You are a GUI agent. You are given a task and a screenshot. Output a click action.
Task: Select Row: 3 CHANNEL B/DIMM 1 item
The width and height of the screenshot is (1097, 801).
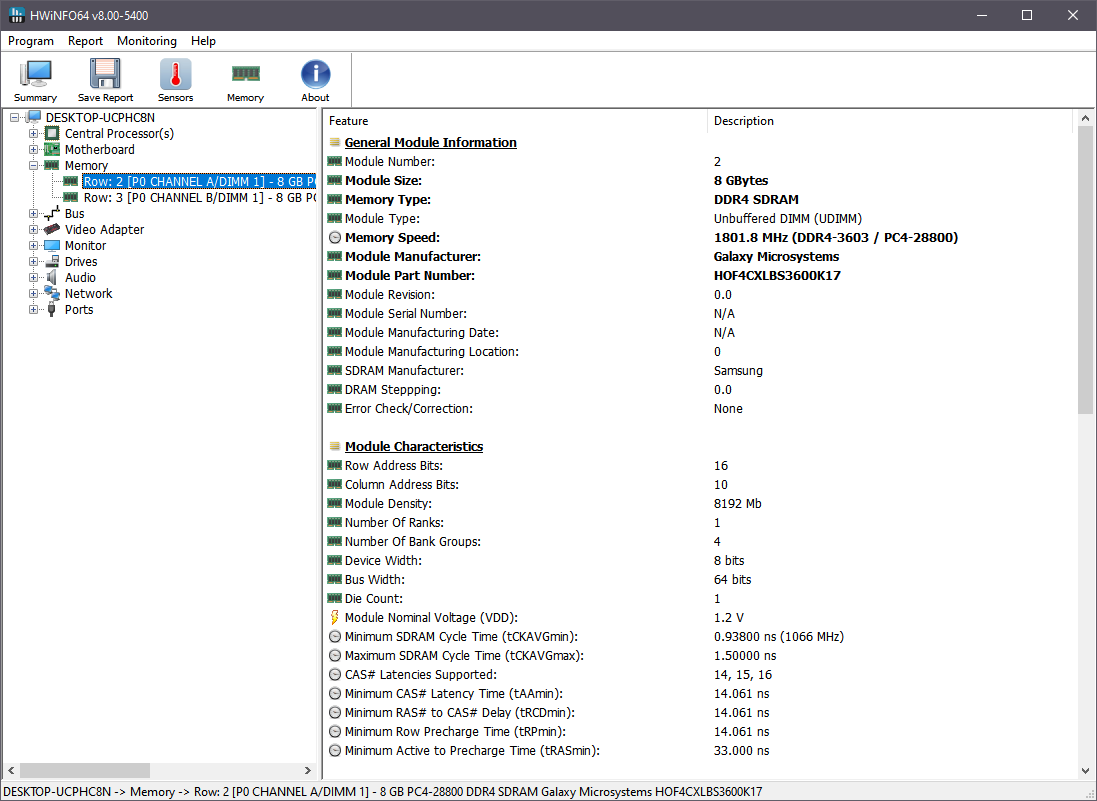[x=199, y=198]
